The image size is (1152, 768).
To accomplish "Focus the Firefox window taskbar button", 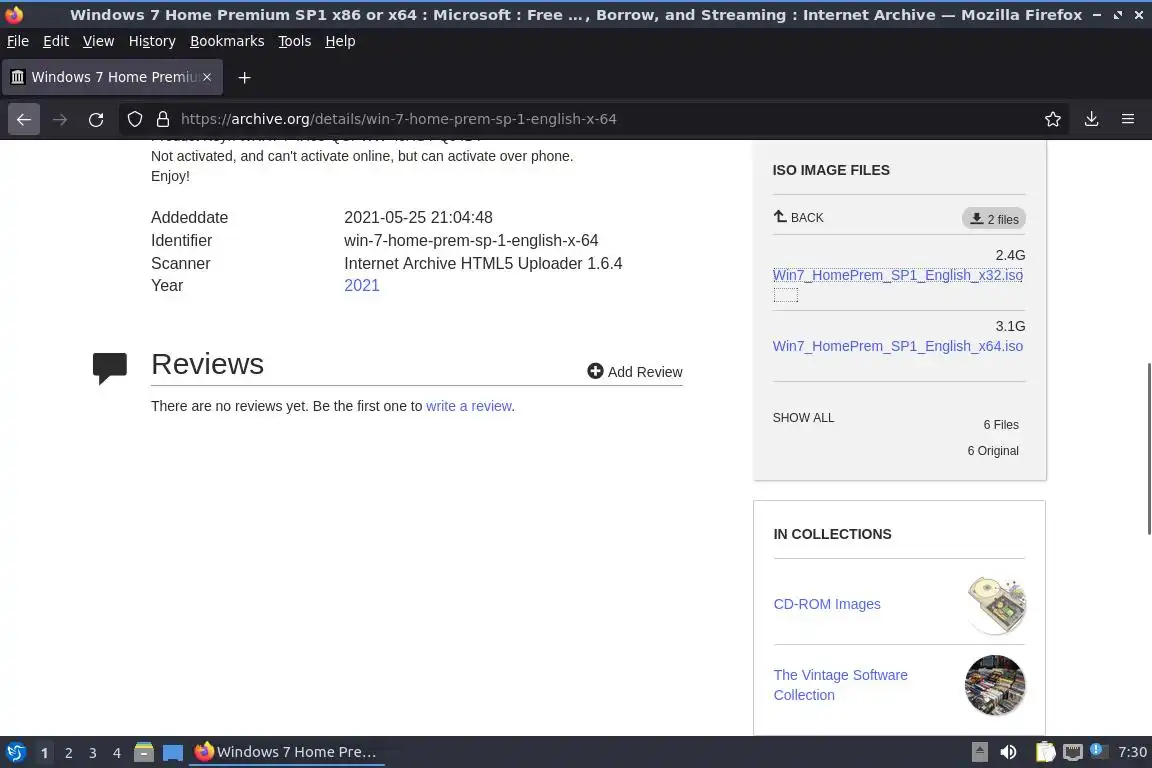I will pyautogui.click(x=287, y=753).
